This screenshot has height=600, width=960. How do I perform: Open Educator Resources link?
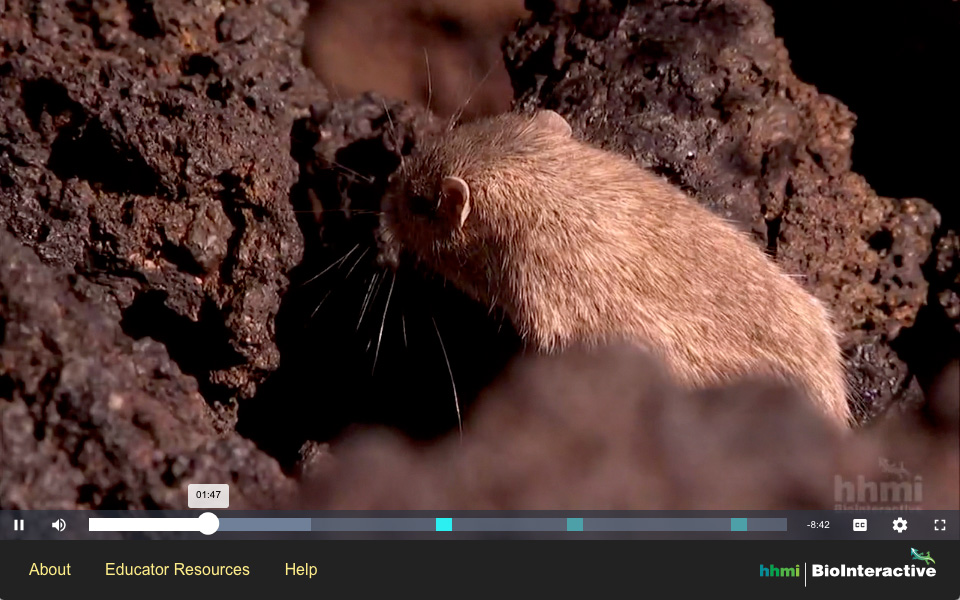(178, 569)
